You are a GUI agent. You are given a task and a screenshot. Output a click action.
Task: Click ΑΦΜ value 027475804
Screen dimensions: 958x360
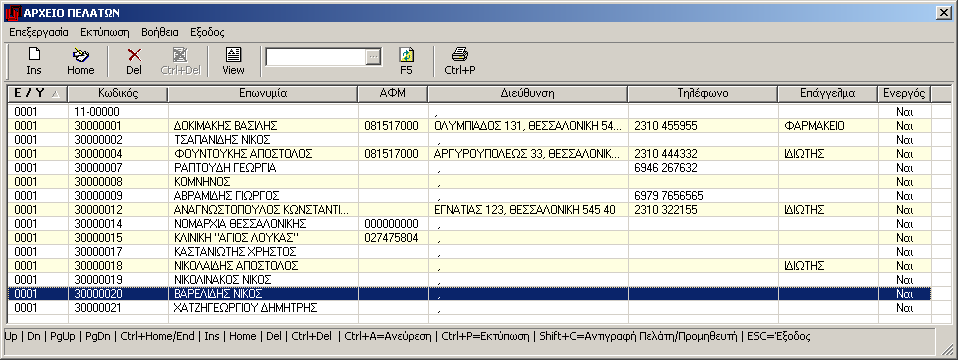[x=392, y=238]
